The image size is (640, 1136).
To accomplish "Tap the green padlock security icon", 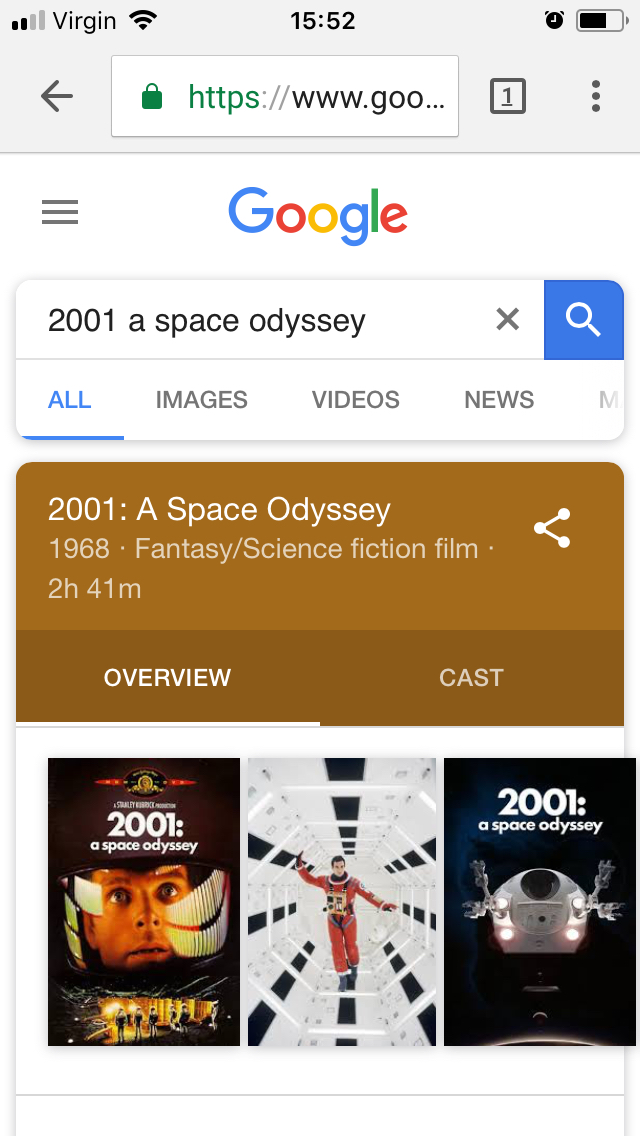I will [152, 97].
